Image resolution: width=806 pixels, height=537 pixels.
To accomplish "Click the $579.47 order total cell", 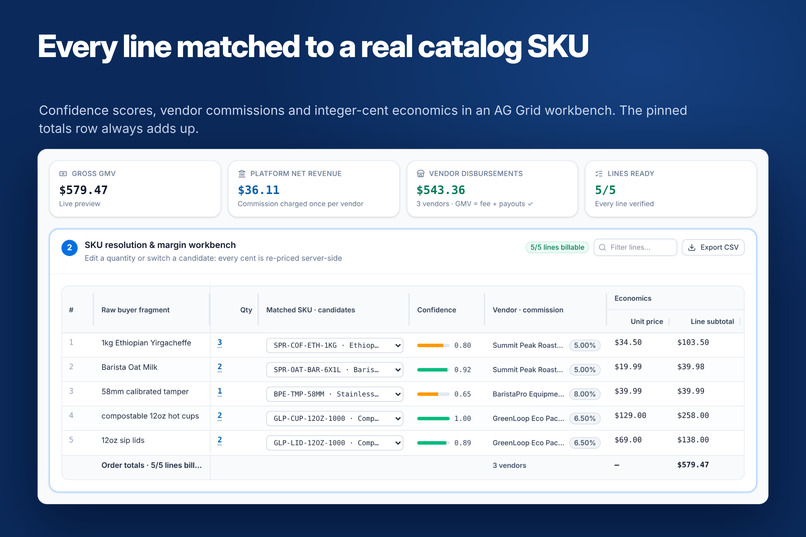I will 693,465.
